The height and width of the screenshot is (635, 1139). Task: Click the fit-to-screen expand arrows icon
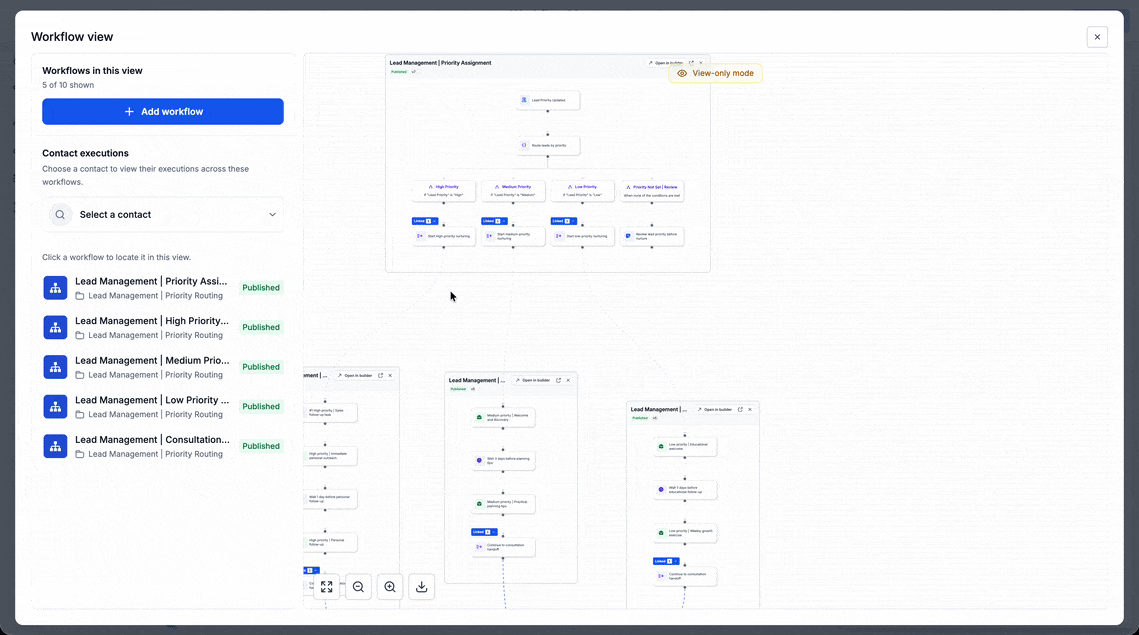tap(326, 587)
